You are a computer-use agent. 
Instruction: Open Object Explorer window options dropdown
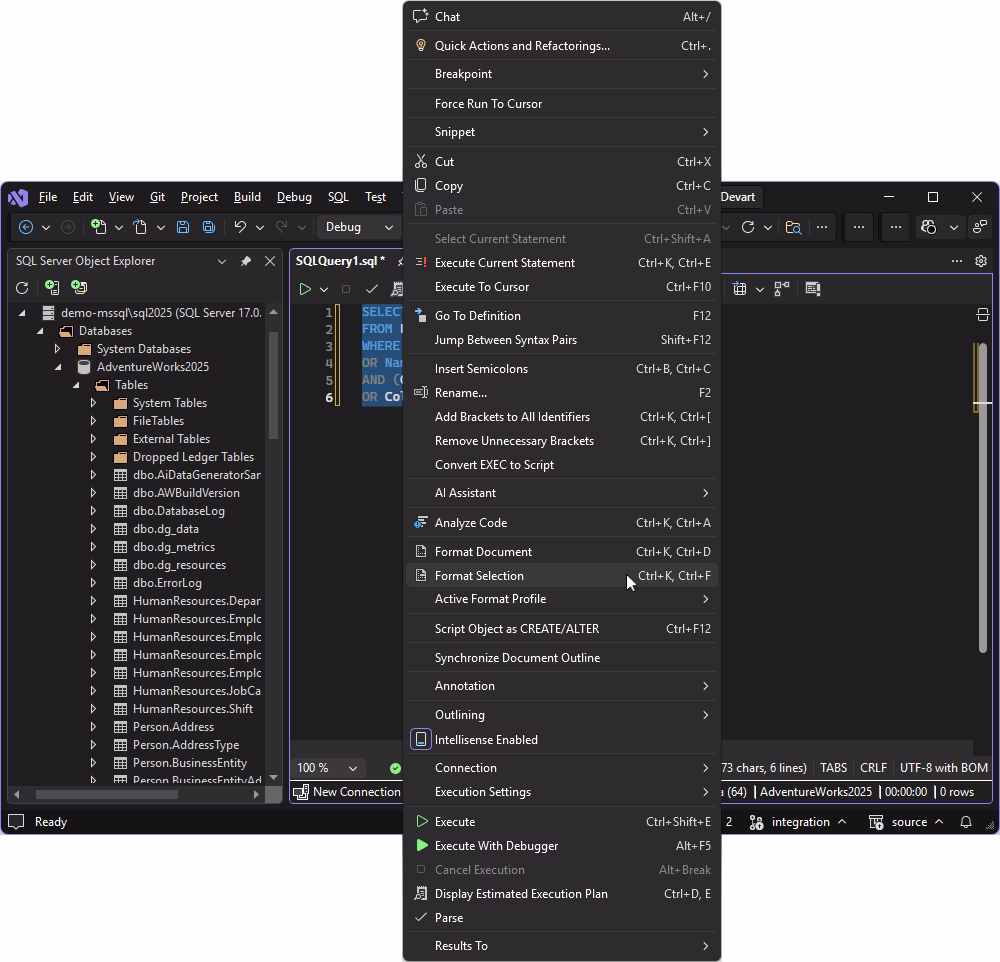221,261
